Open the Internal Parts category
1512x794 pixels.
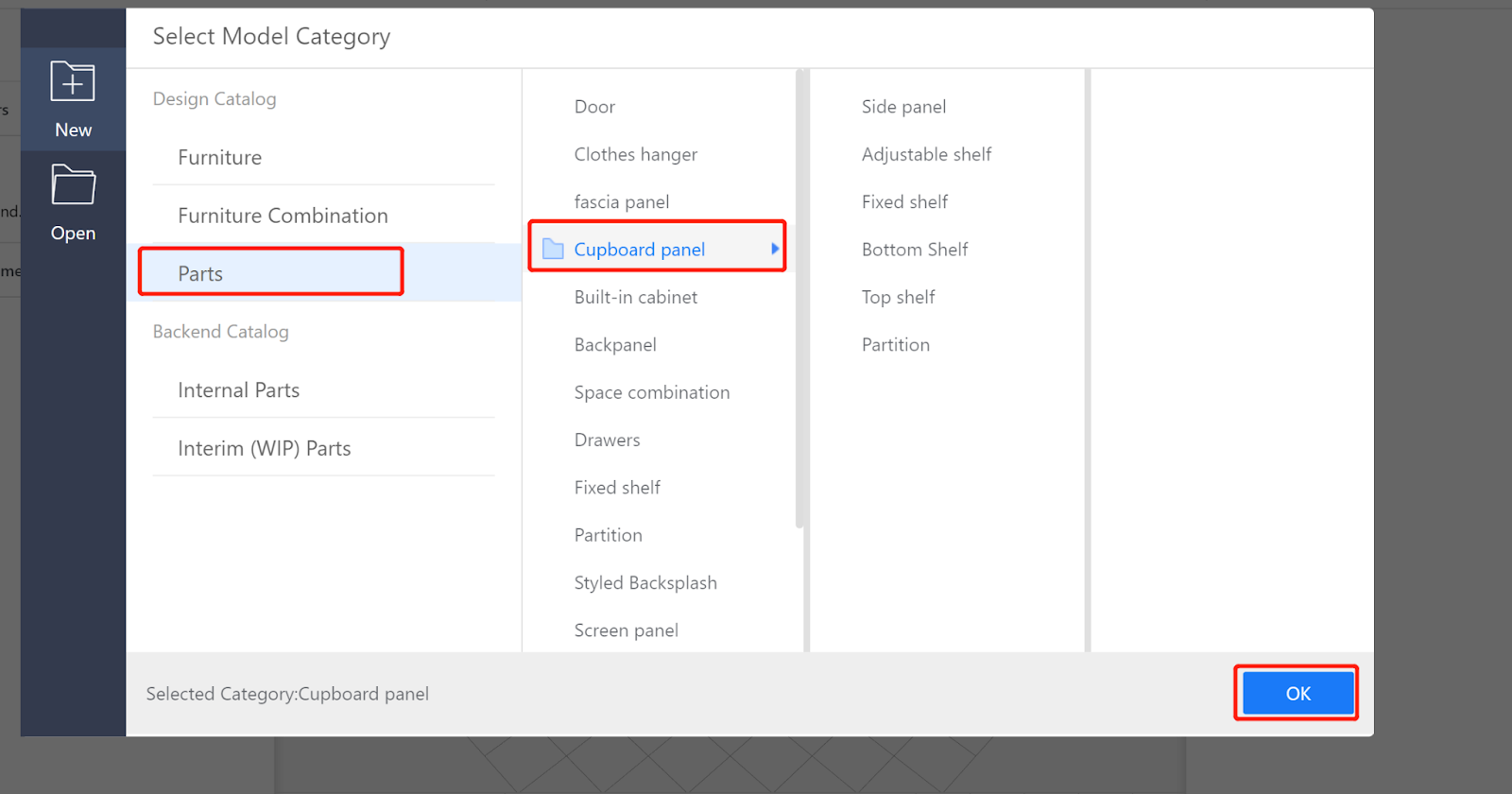238,390
